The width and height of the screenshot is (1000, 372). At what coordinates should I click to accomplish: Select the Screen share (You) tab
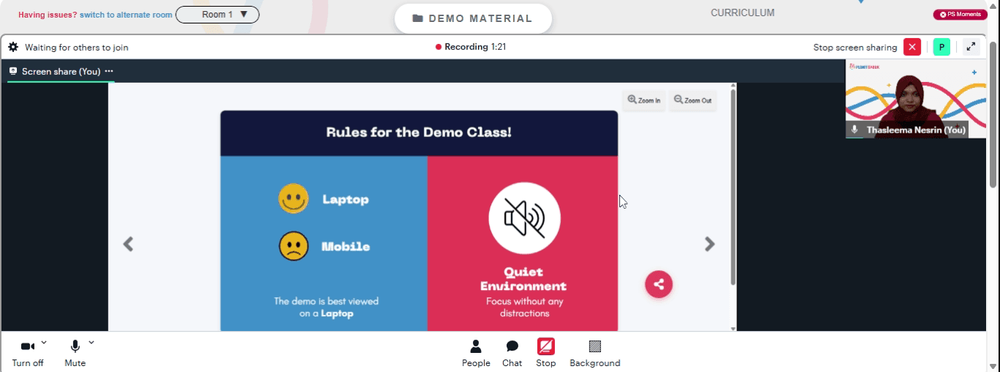coord(61,71)
